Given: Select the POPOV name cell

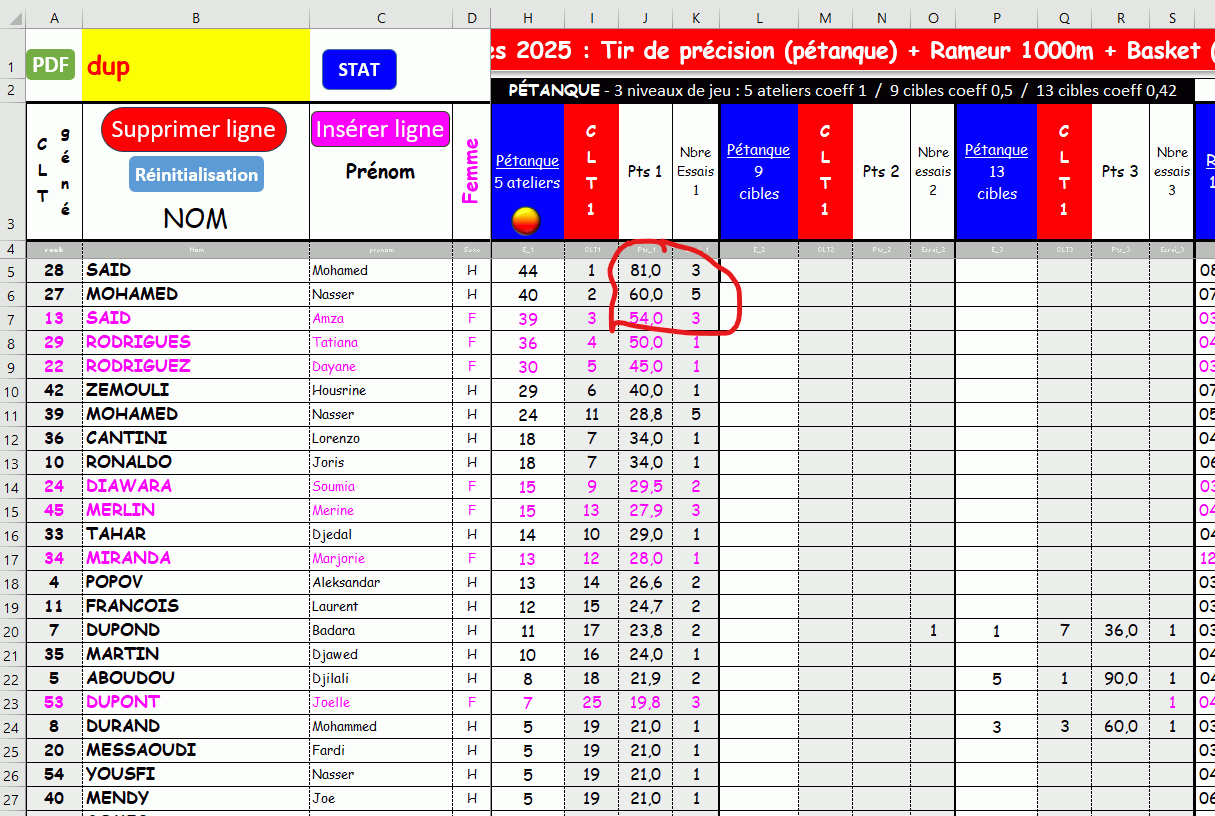Looking at the screenshot, I should (x=196, y=582).
